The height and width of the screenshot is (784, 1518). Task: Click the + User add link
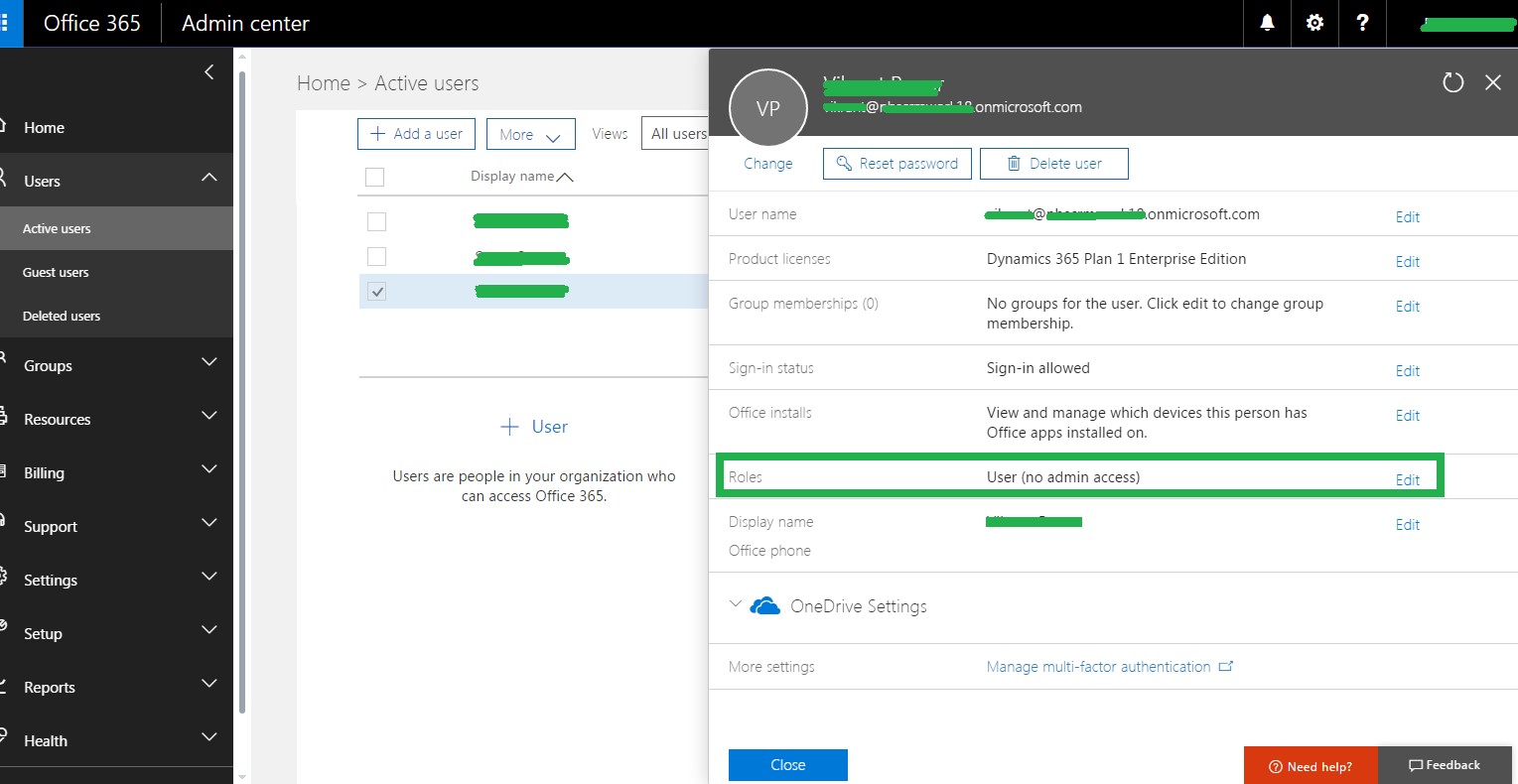pyautogui.click(x=534, y=427)
